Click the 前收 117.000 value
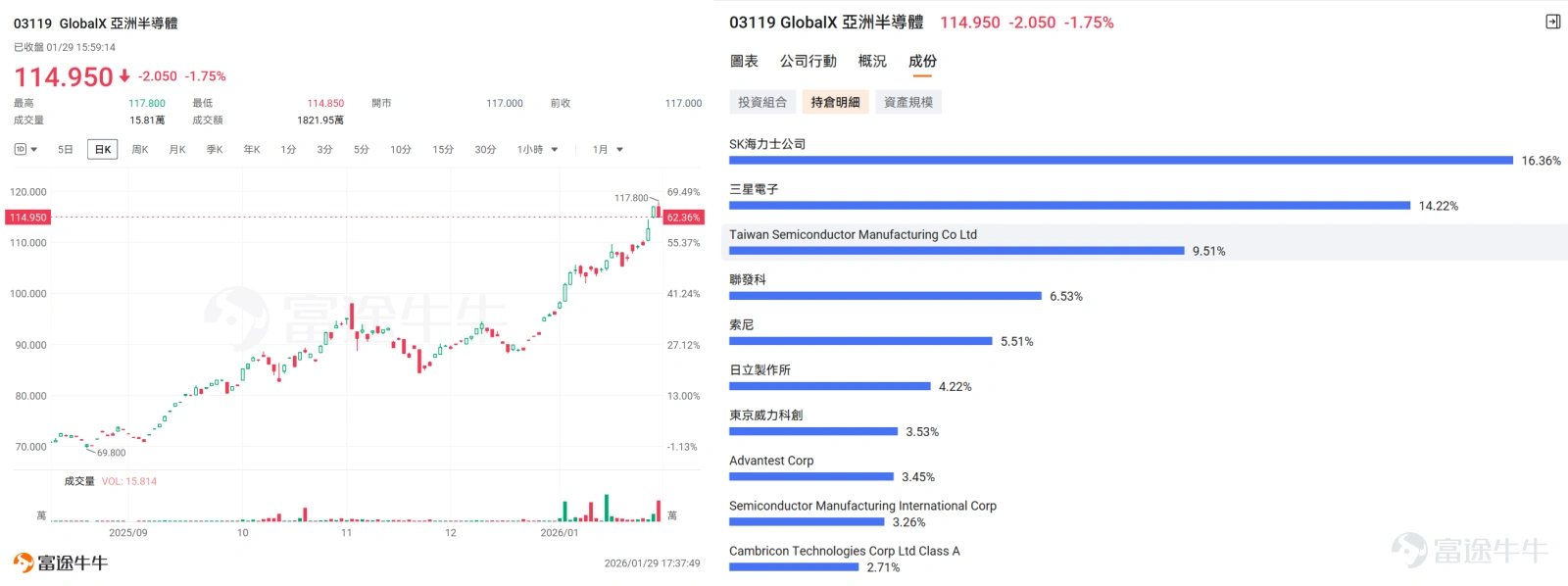 [683, 103]
